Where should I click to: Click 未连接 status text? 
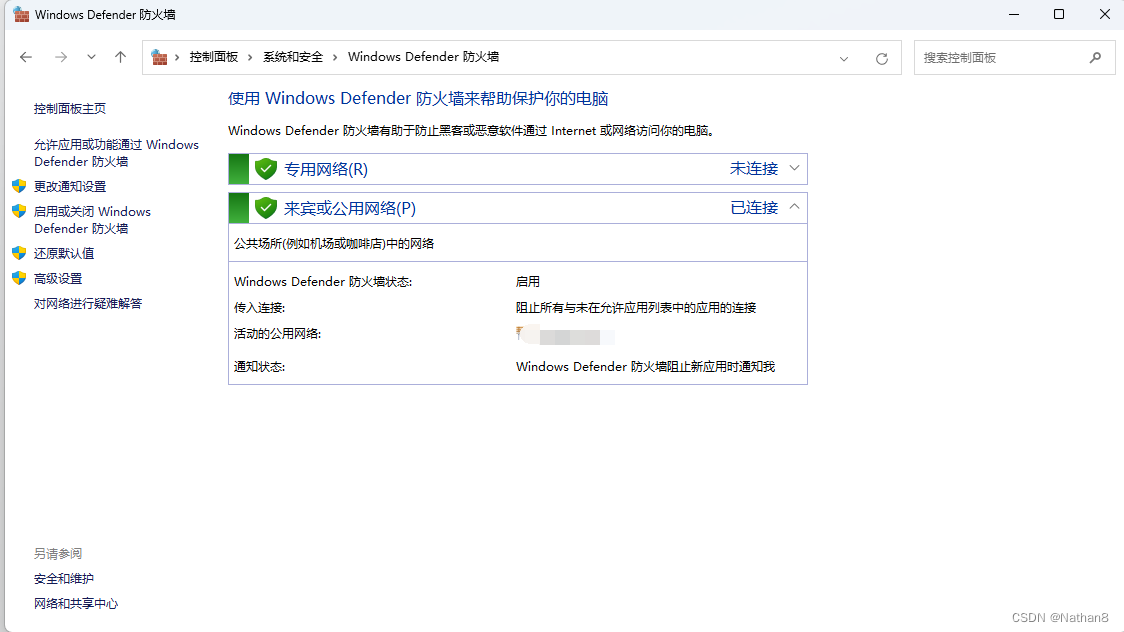[754, 168]
